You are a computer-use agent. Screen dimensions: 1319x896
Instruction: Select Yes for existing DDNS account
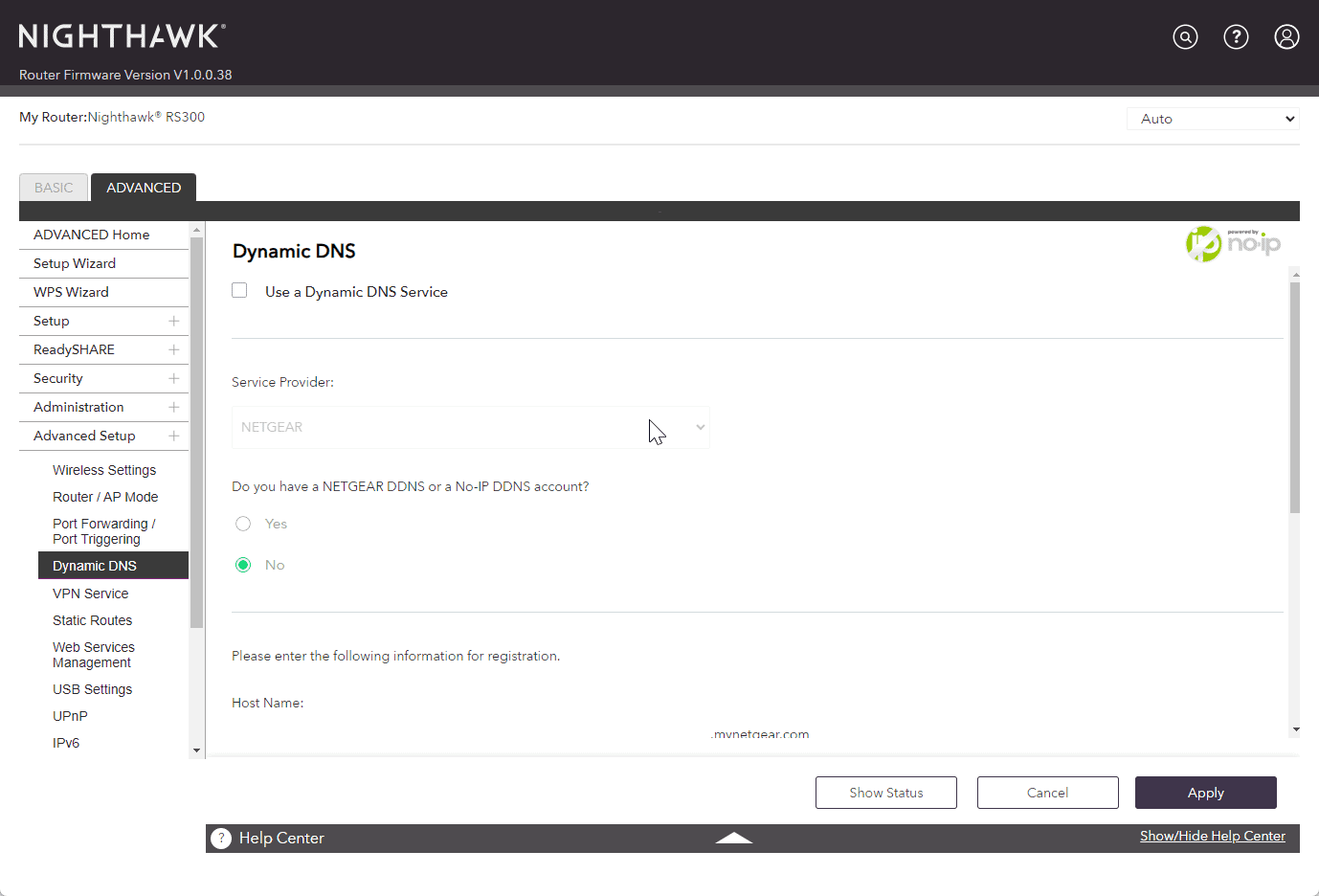tap(243, 524)
